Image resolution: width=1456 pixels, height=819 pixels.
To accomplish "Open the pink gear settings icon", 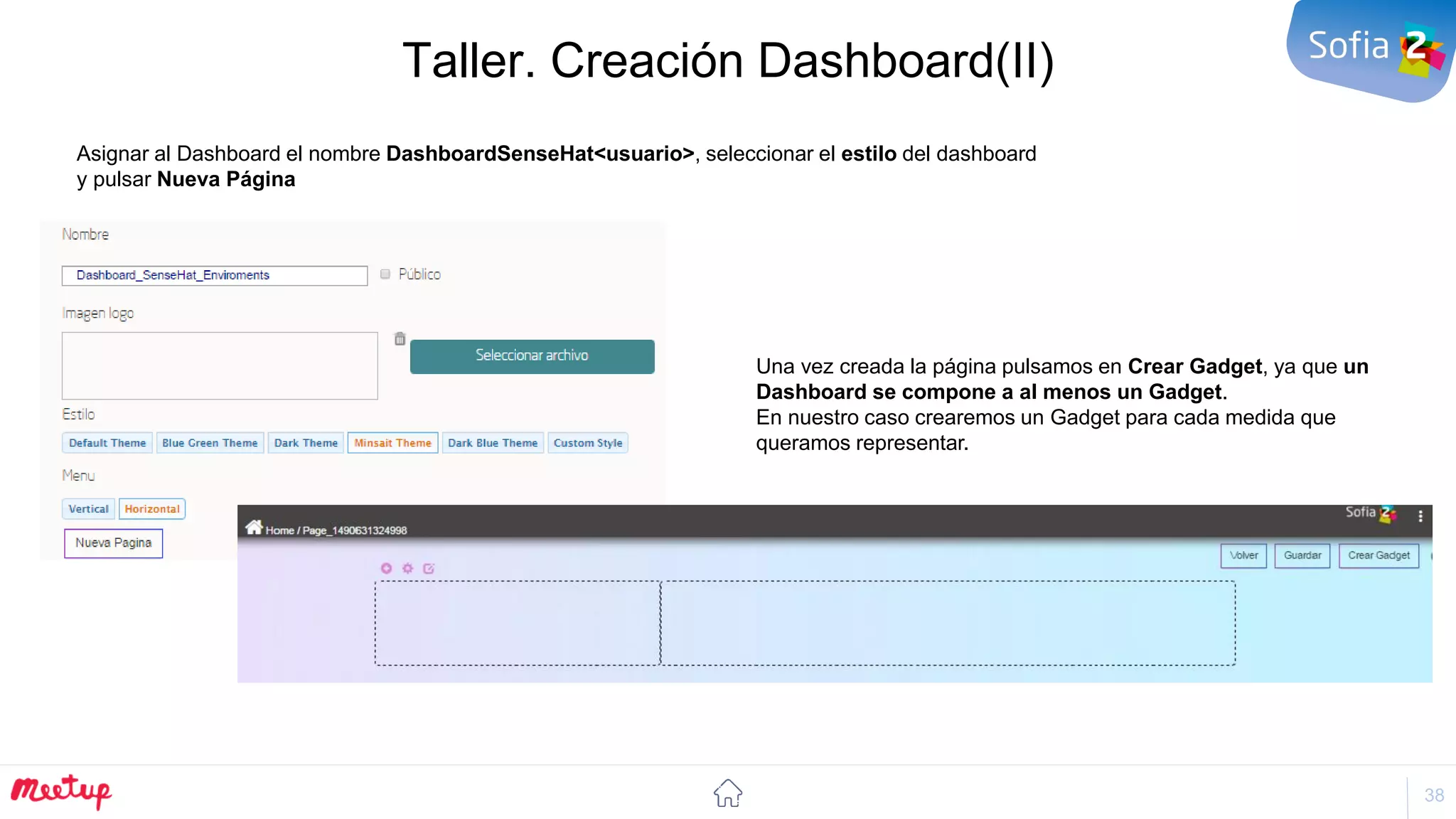I will (407, 568).
